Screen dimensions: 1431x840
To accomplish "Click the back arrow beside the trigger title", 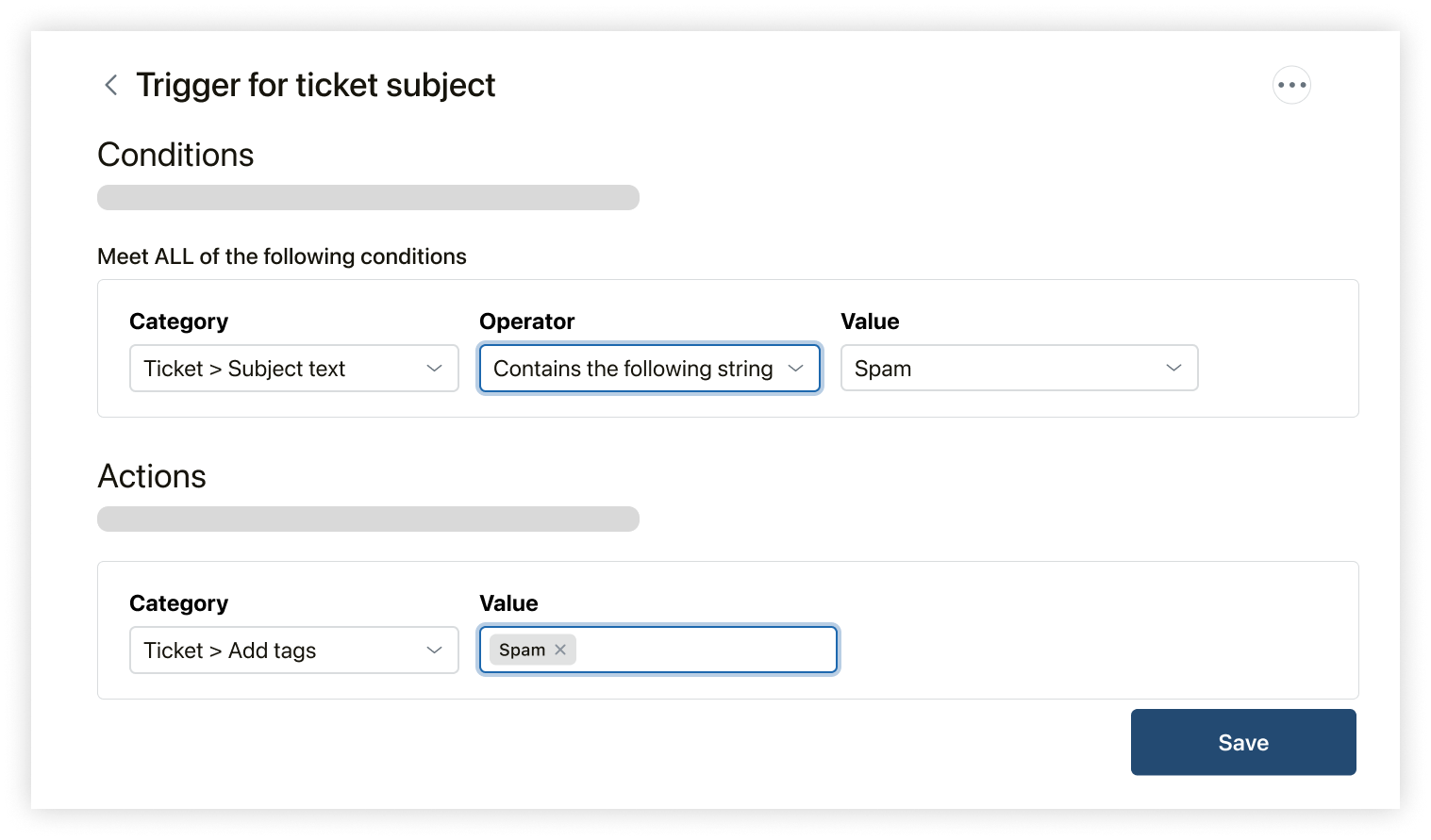I will coord(110,85).
